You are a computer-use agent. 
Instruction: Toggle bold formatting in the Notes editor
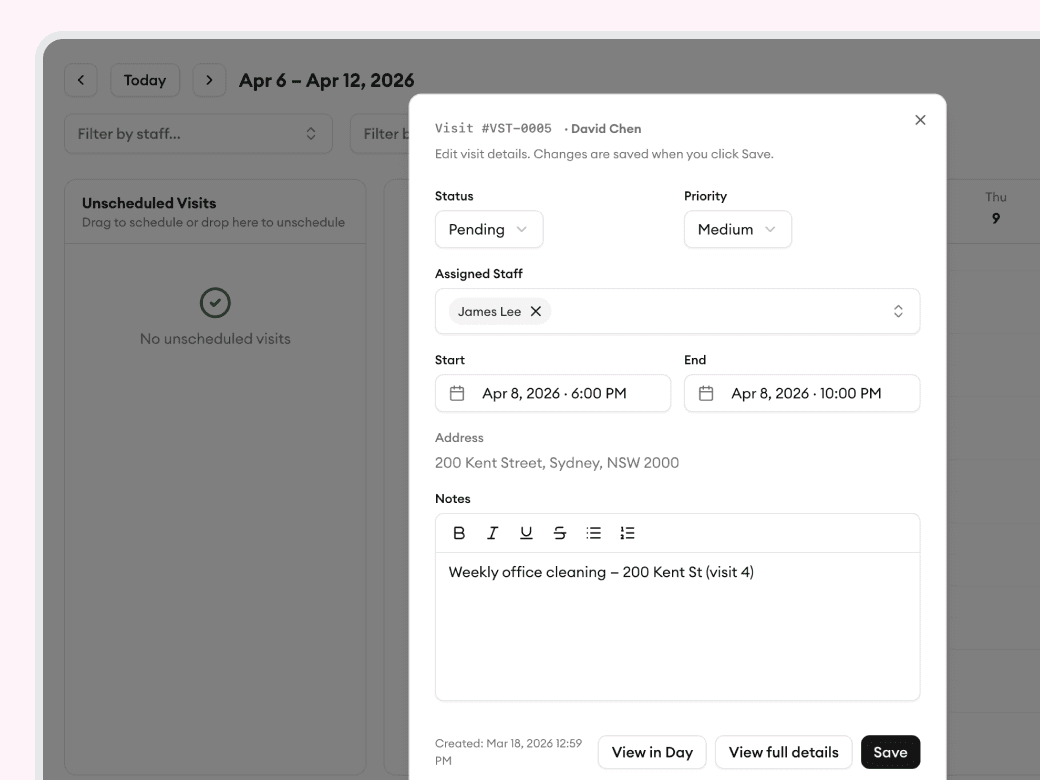point(459,533)
